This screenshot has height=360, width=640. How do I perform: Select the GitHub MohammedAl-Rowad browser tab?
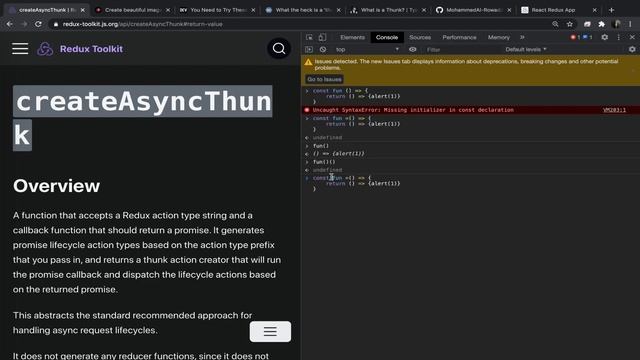point(473,10)
